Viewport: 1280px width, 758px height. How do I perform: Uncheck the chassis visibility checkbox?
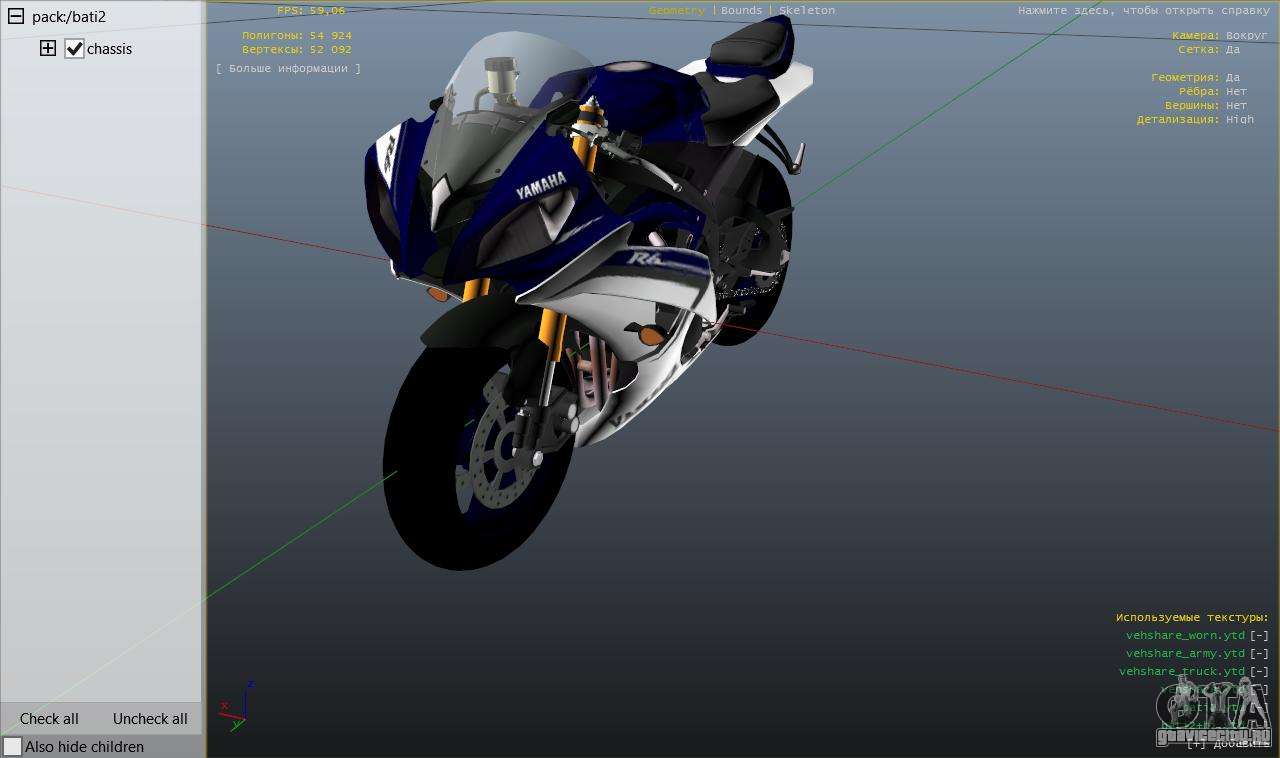pyautogui.click(x=74, y=48)
